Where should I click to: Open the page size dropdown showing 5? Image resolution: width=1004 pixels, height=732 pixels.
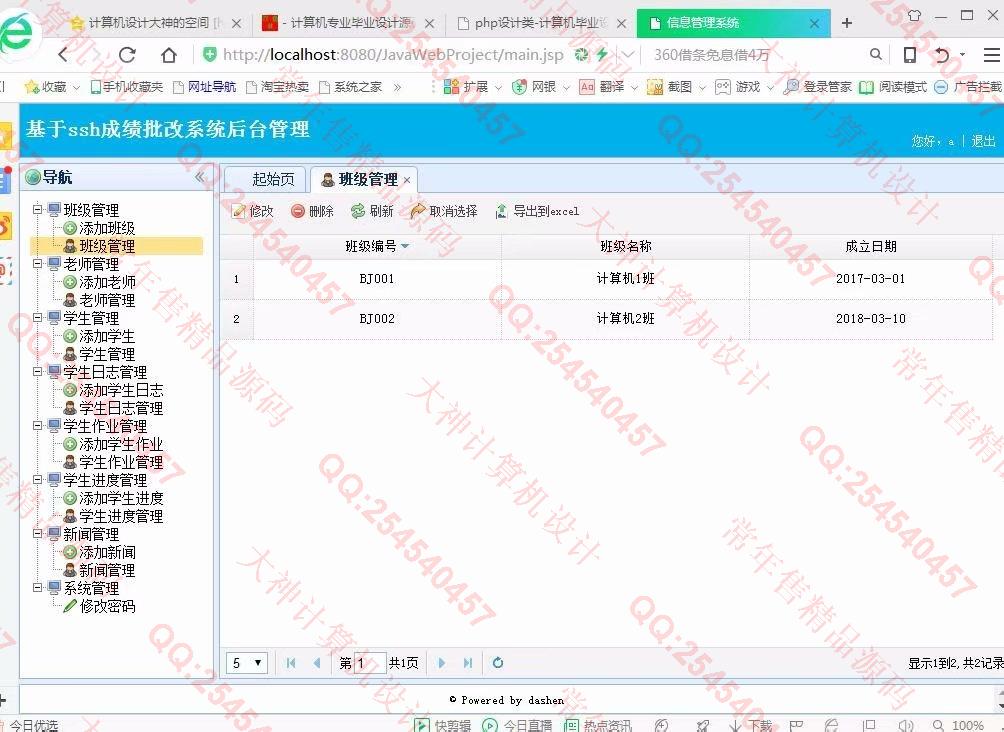pyautogui.click(x=247, y=663)
